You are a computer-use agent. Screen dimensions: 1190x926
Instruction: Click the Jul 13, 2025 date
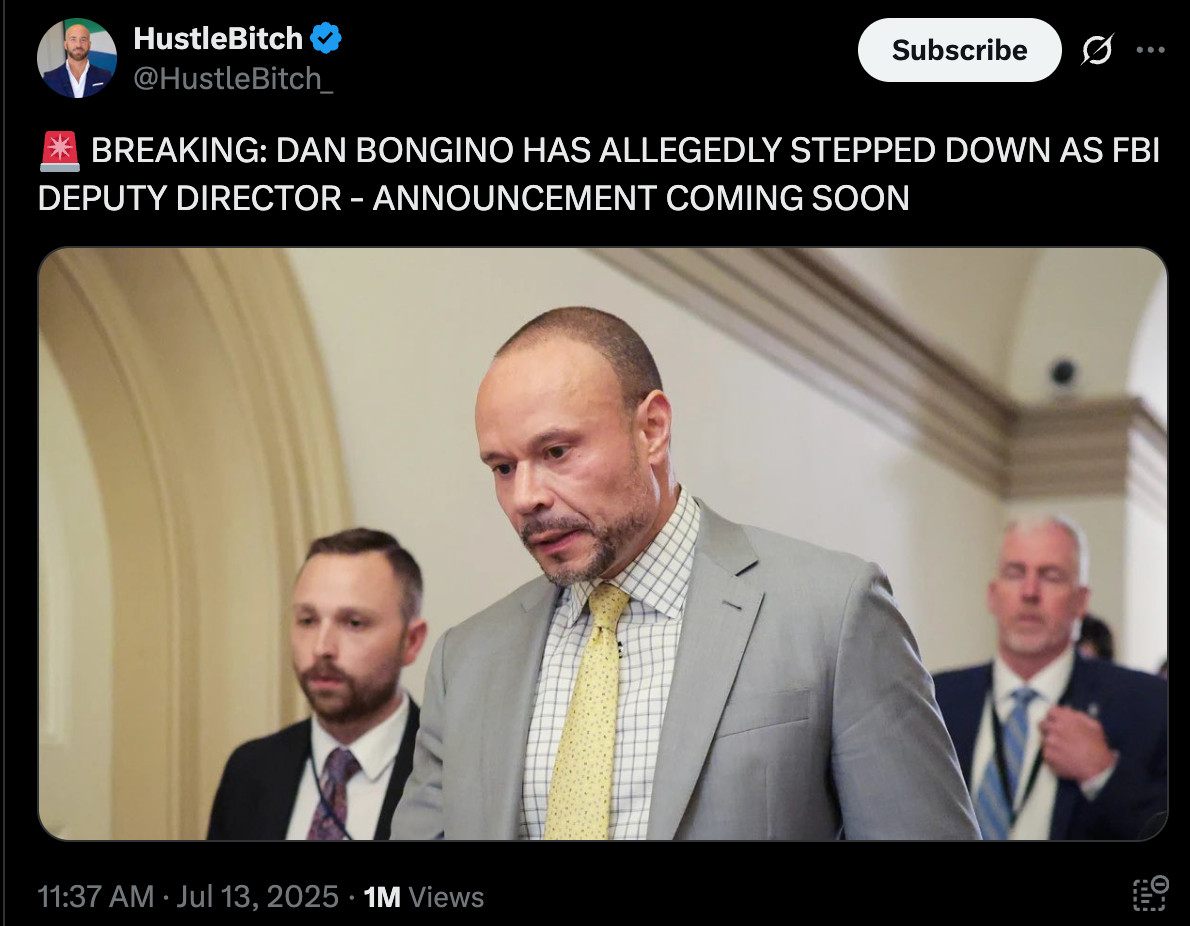coord(257,896)
